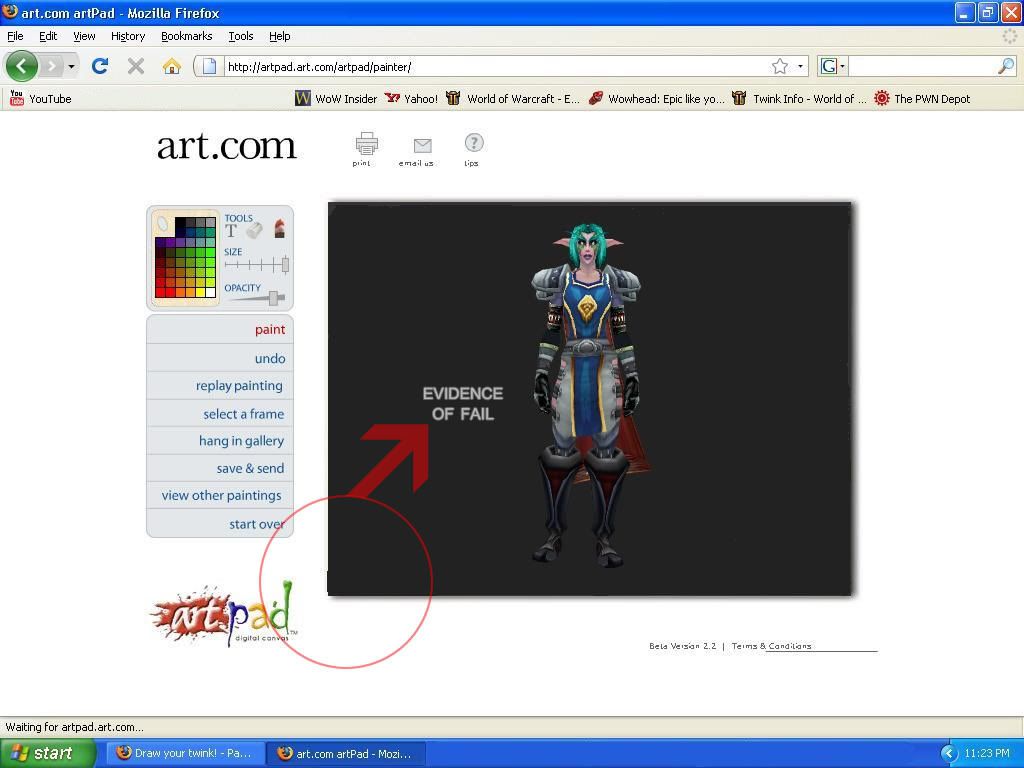Click the print icon
This screenshot has width=1024, height=768.
366,143
